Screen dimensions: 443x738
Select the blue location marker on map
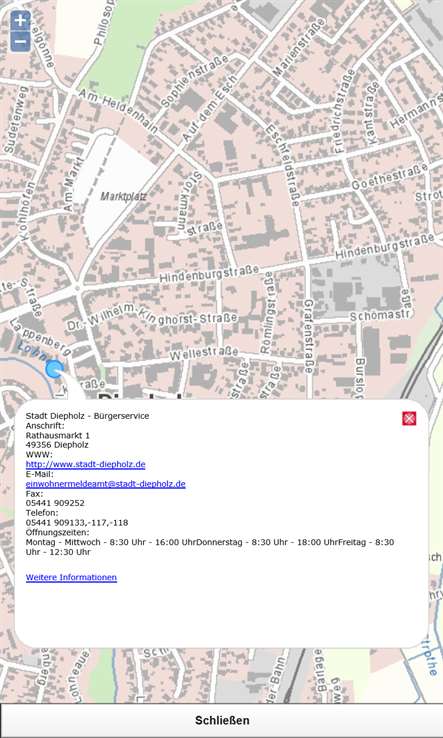pos(55,369)
